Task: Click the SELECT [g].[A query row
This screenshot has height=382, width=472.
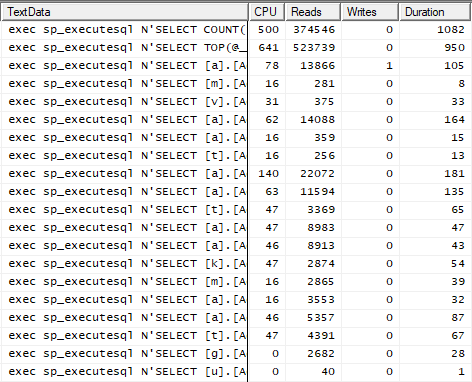Action: (x=236, y=354)
